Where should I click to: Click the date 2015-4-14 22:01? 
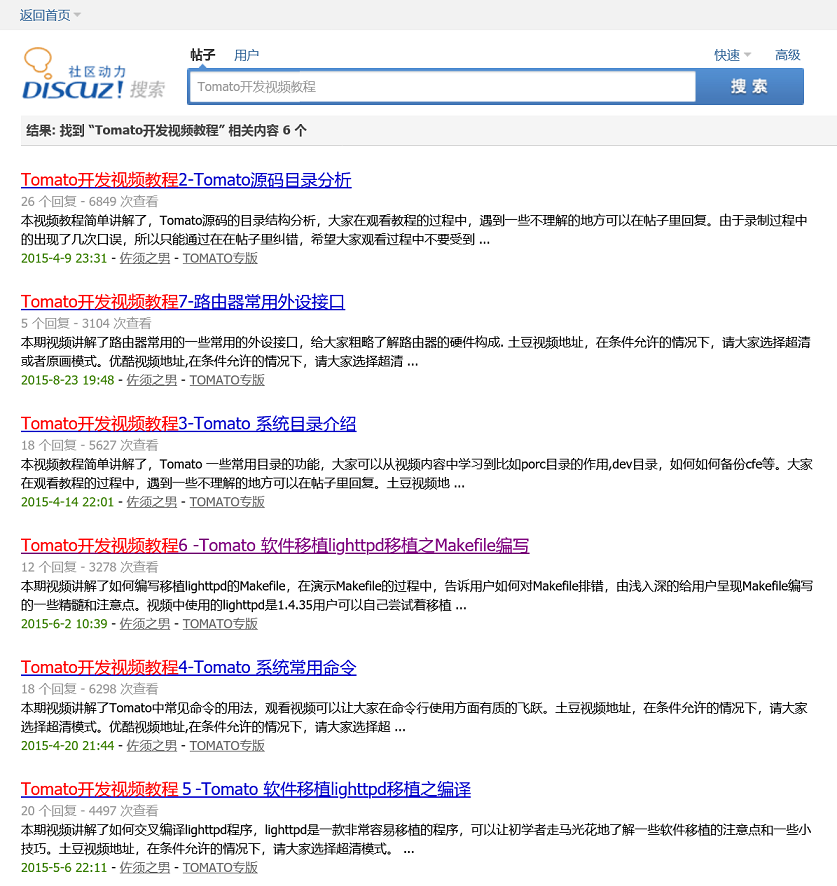coord(67,502)
